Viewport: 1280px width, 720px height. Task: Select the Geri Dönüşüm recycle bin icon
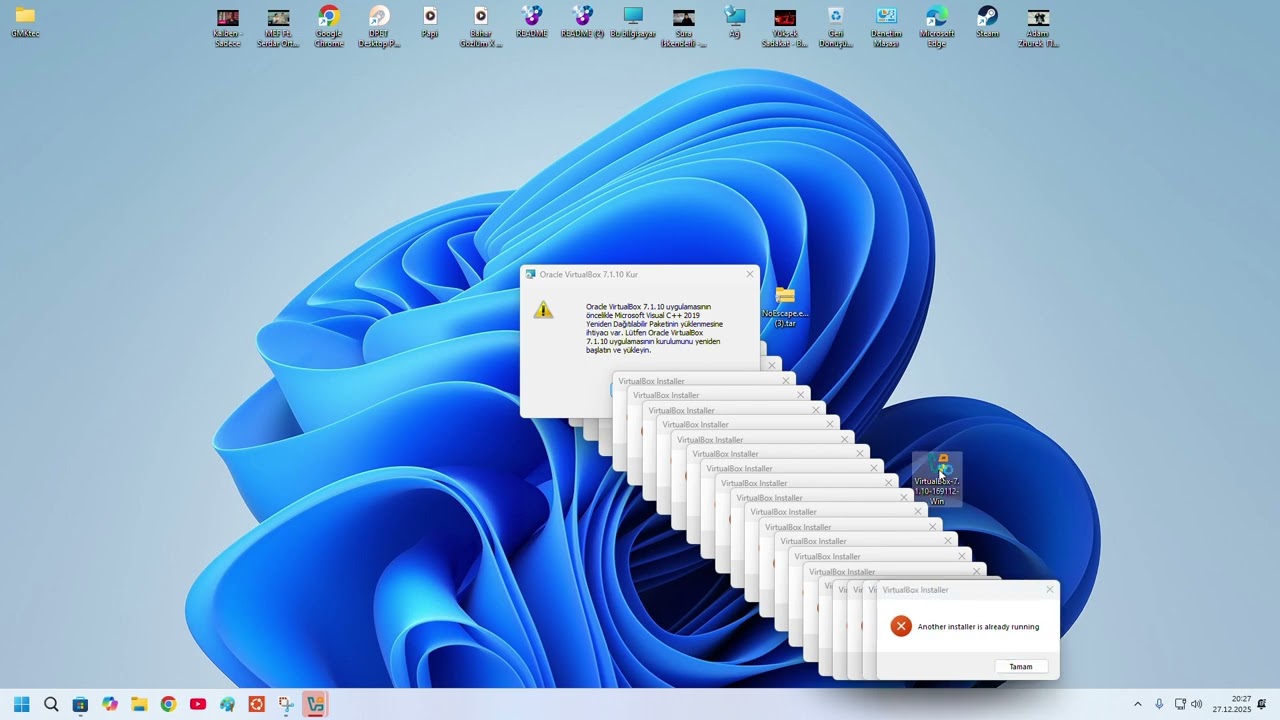(835, 27)
